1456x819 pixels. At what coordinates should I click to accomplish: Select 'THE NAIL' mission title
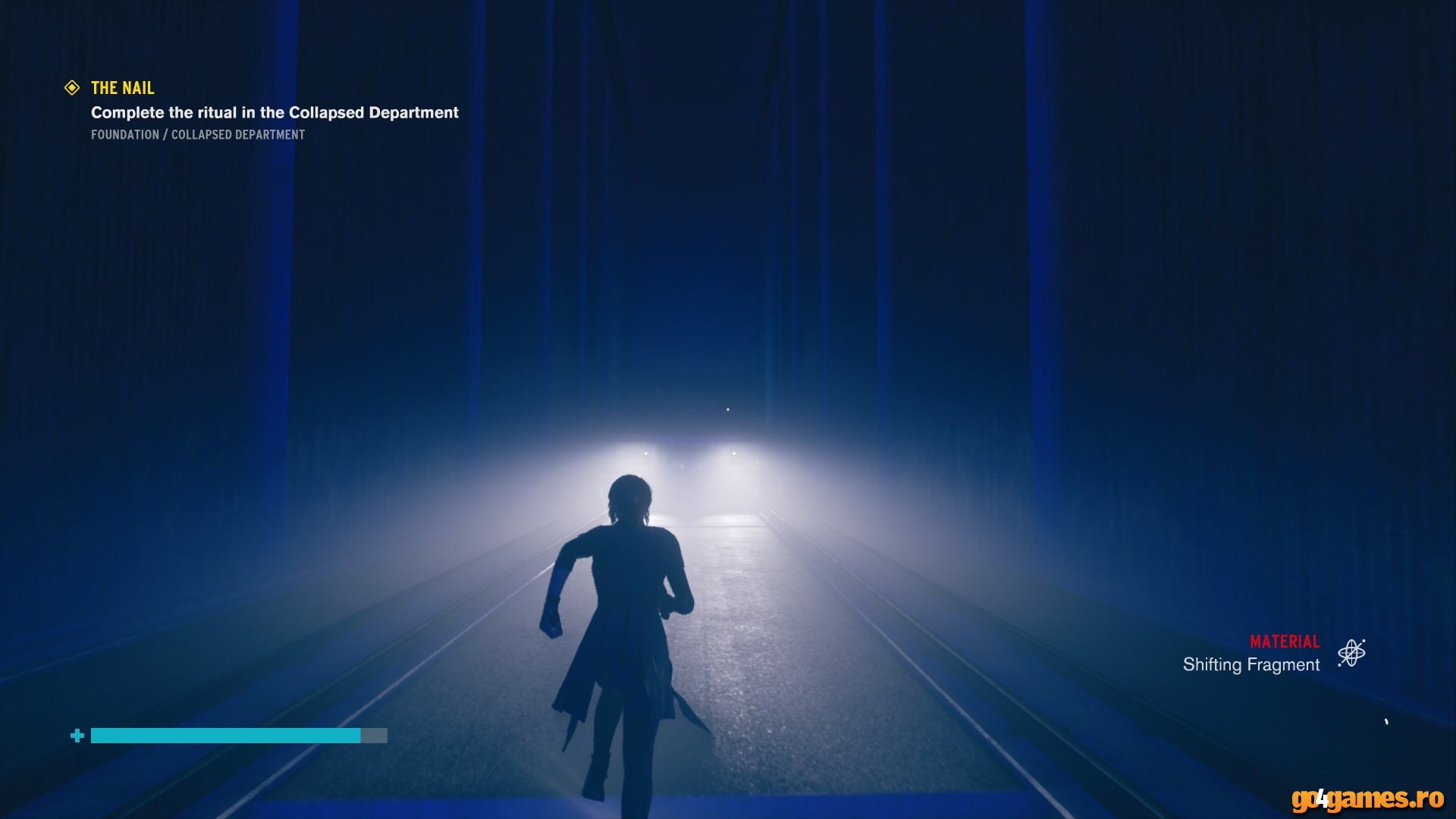point(123,88)
